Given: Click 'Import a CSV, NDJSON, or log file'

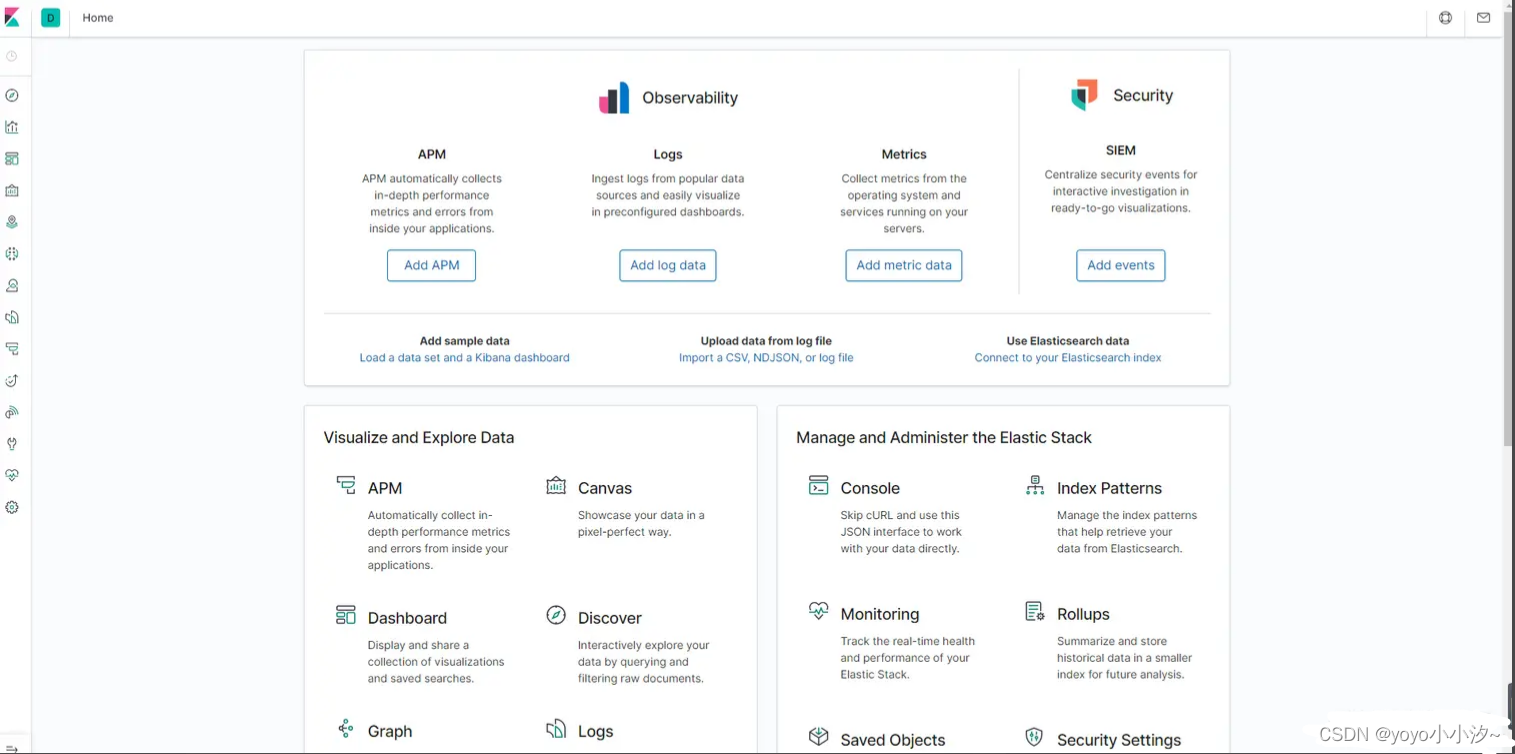Looking at the screenshot, I should coord(766,358).
